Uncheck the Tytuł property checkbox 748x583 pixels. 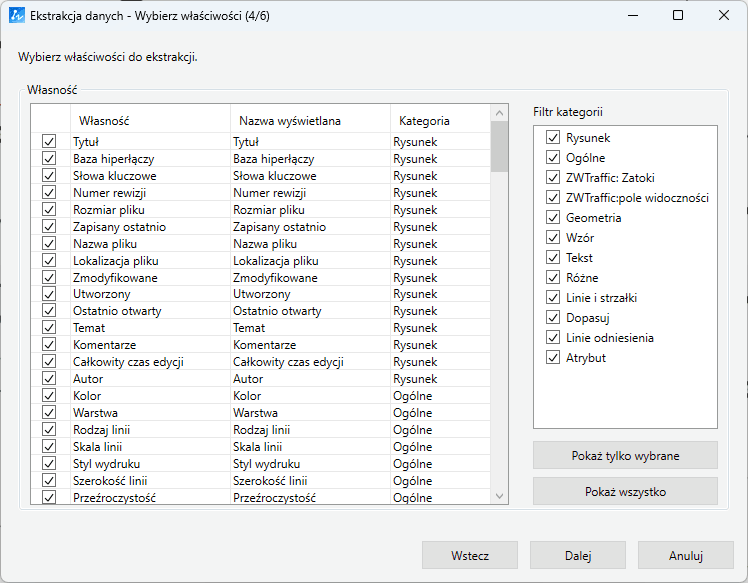point(49,141)
